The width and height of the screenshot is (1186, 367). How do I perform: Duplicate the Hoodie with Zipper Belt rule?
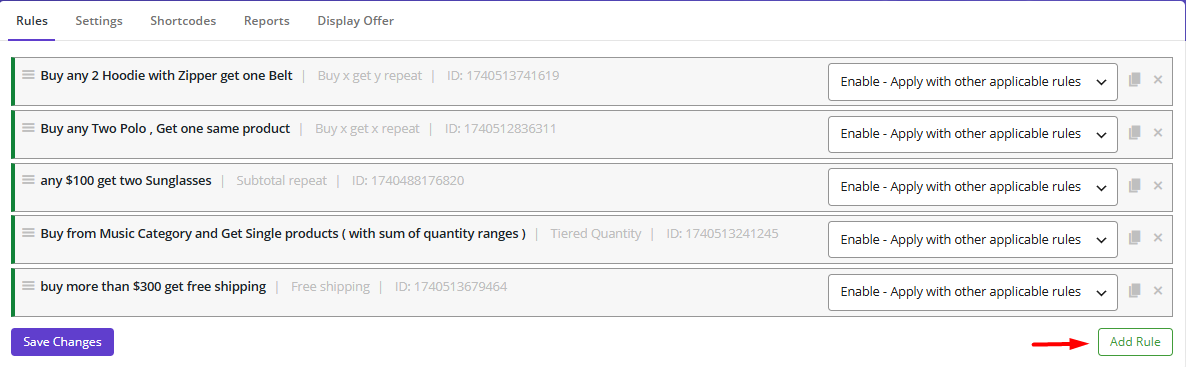click(x=1134, y=80)
